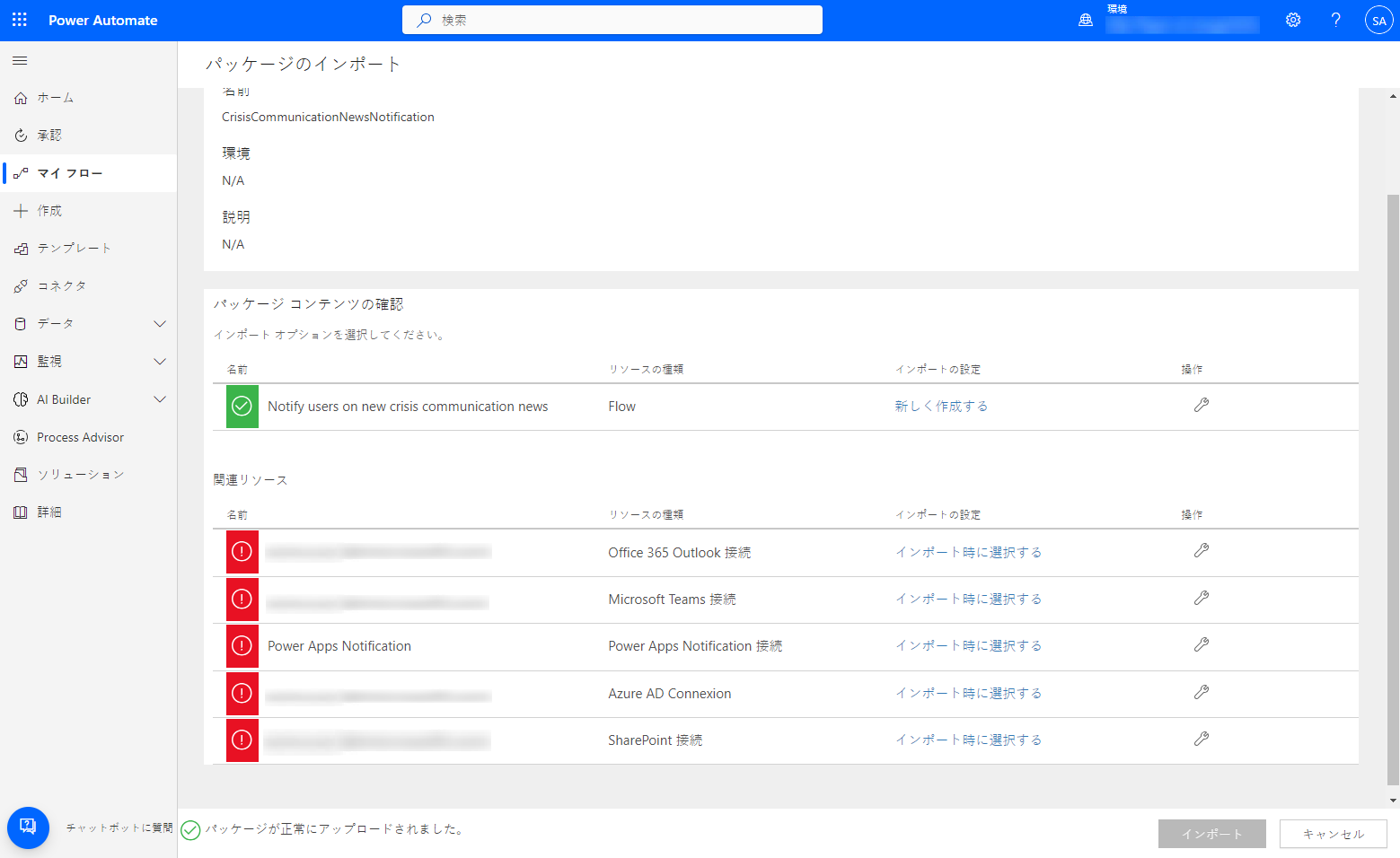The width and height of the screenshot is (1400, 858).
Task: Click インポート時に選択する for Office 365 Outlook
Action: tap(968, 552)
